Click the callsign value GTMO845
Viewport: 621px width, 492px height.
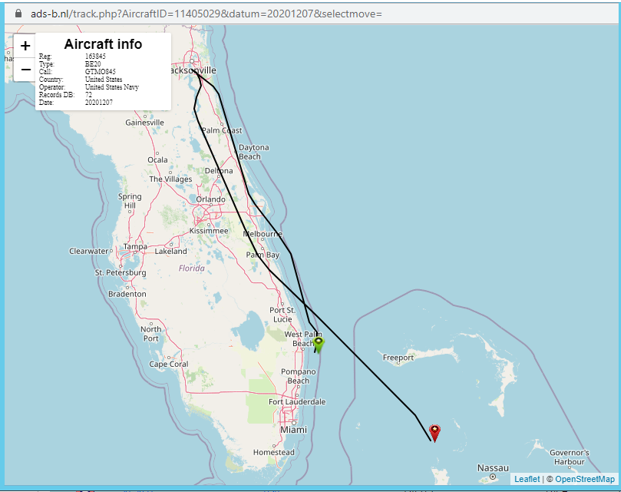100,72
